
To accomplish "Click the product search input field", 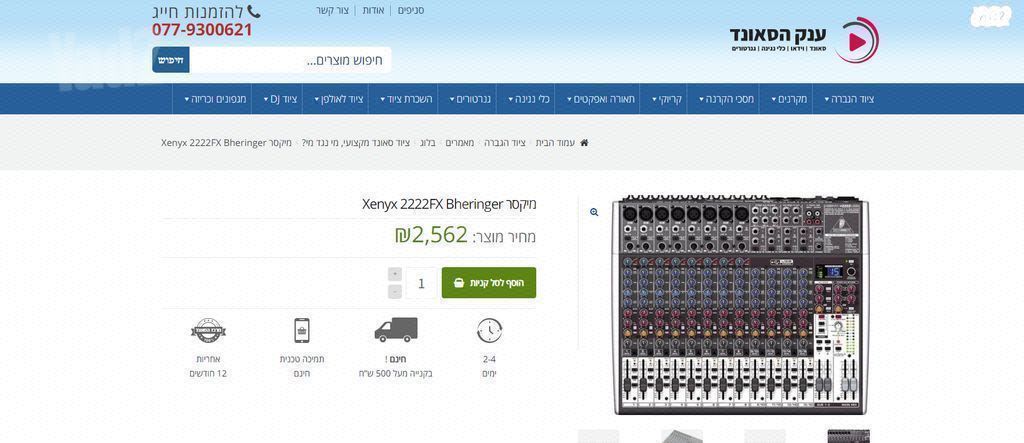I will click(x=290, y=60).
